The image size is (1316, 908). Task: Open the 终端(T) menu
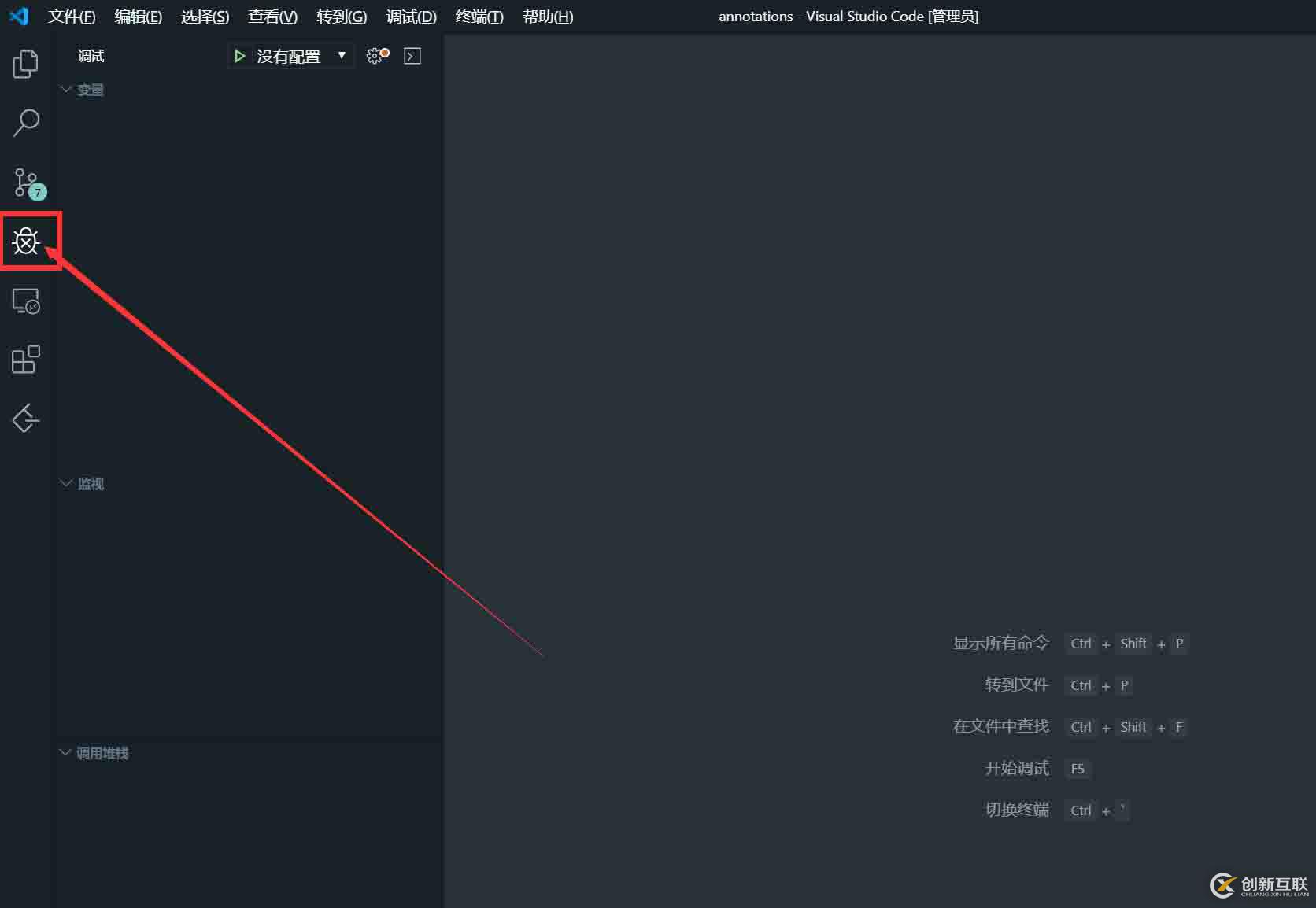tap(479, 16)
